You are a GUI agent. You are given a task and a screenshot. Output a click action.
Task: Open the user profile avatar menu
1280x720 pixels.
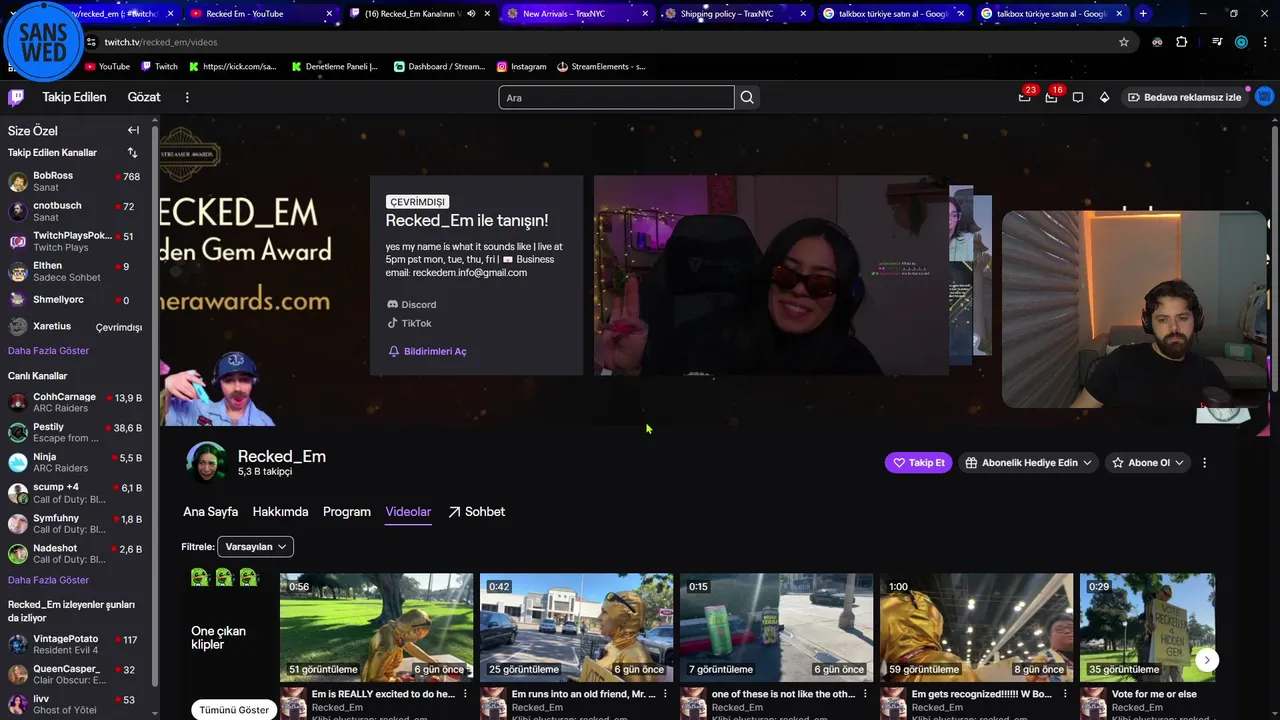(1264, 97)
